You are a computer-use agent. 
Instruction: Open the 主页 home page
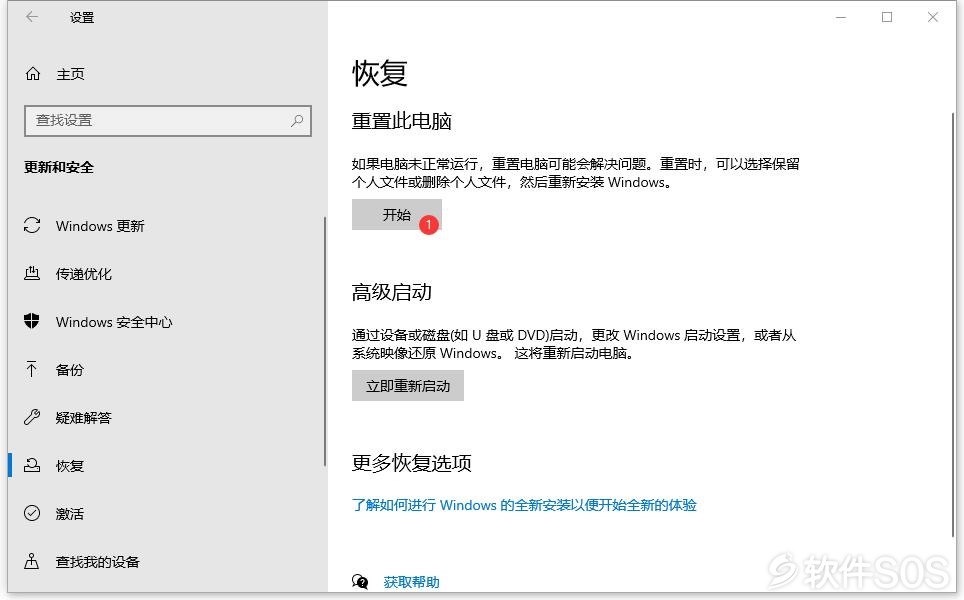pos(71,74)
